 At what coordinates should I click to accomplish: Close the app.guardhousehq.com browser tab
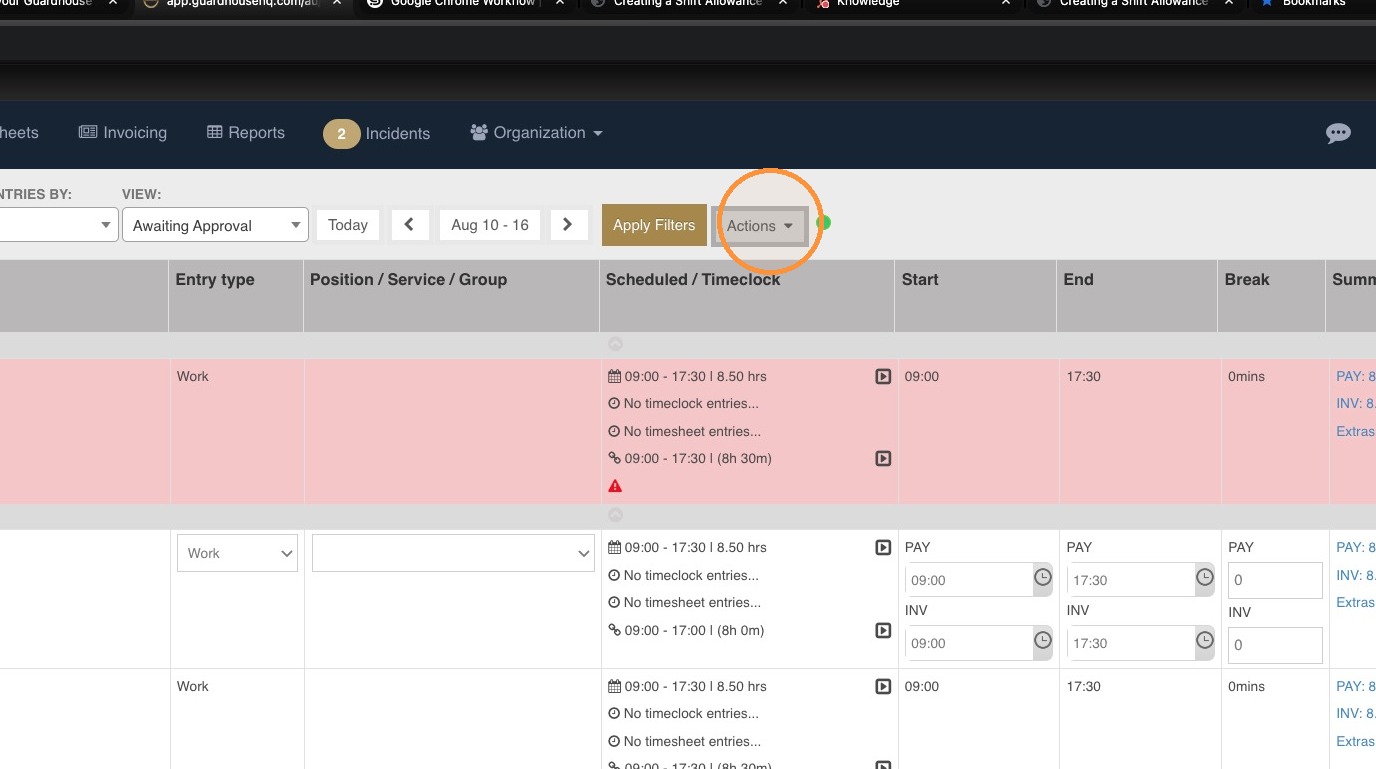coord(336,4)
